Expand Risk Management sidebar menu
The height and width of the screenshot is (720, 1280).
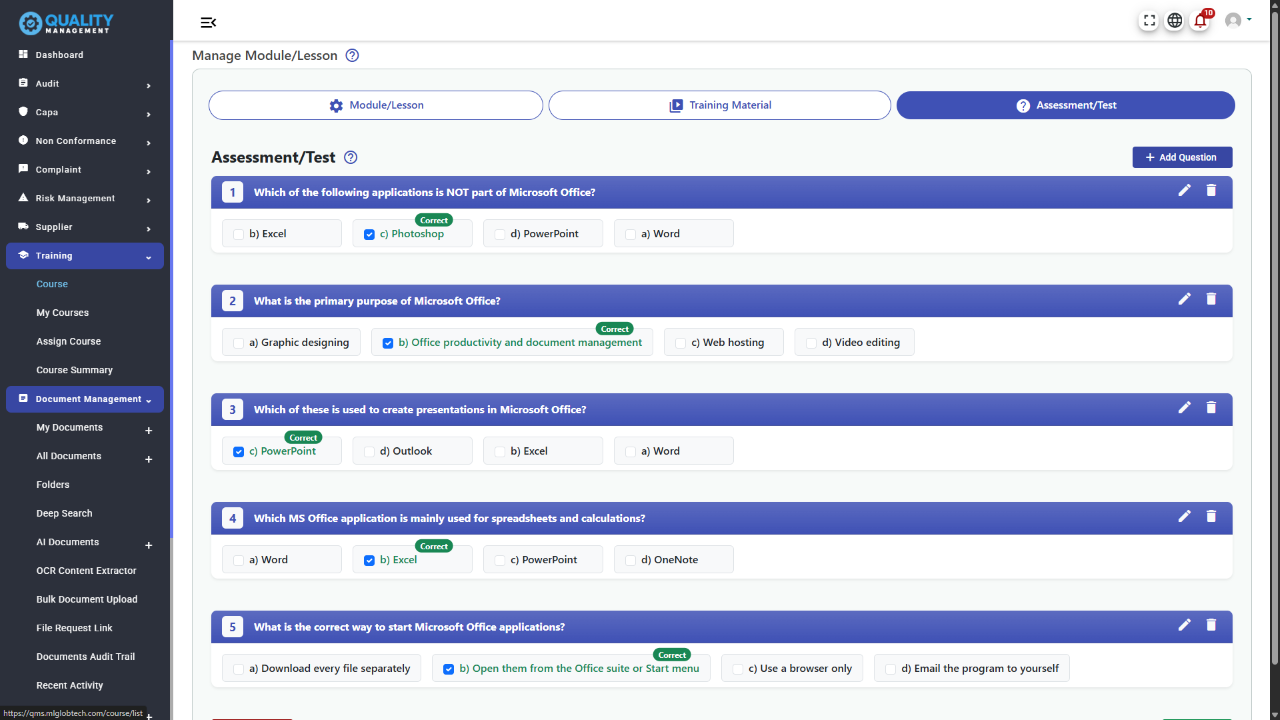click(148, 199)
